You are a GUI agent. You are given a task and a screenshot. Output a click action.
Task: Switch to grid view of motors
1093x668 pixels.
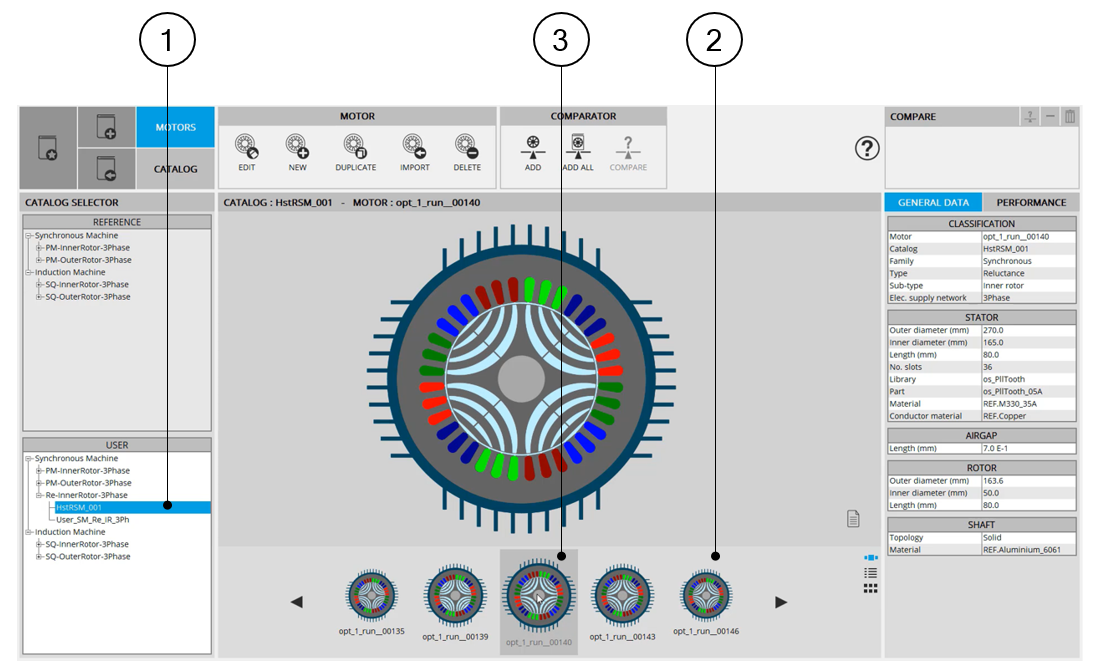point(870,588)
